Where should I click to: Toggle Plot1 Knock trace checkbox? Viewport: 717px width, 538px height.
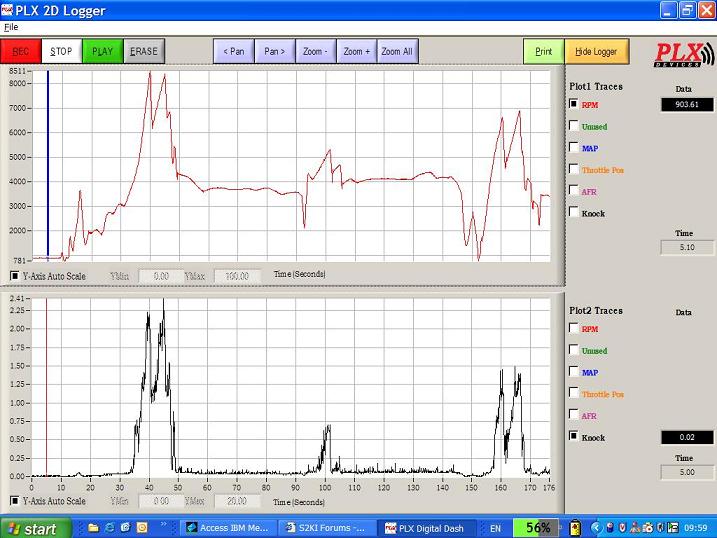coord(573,212)
